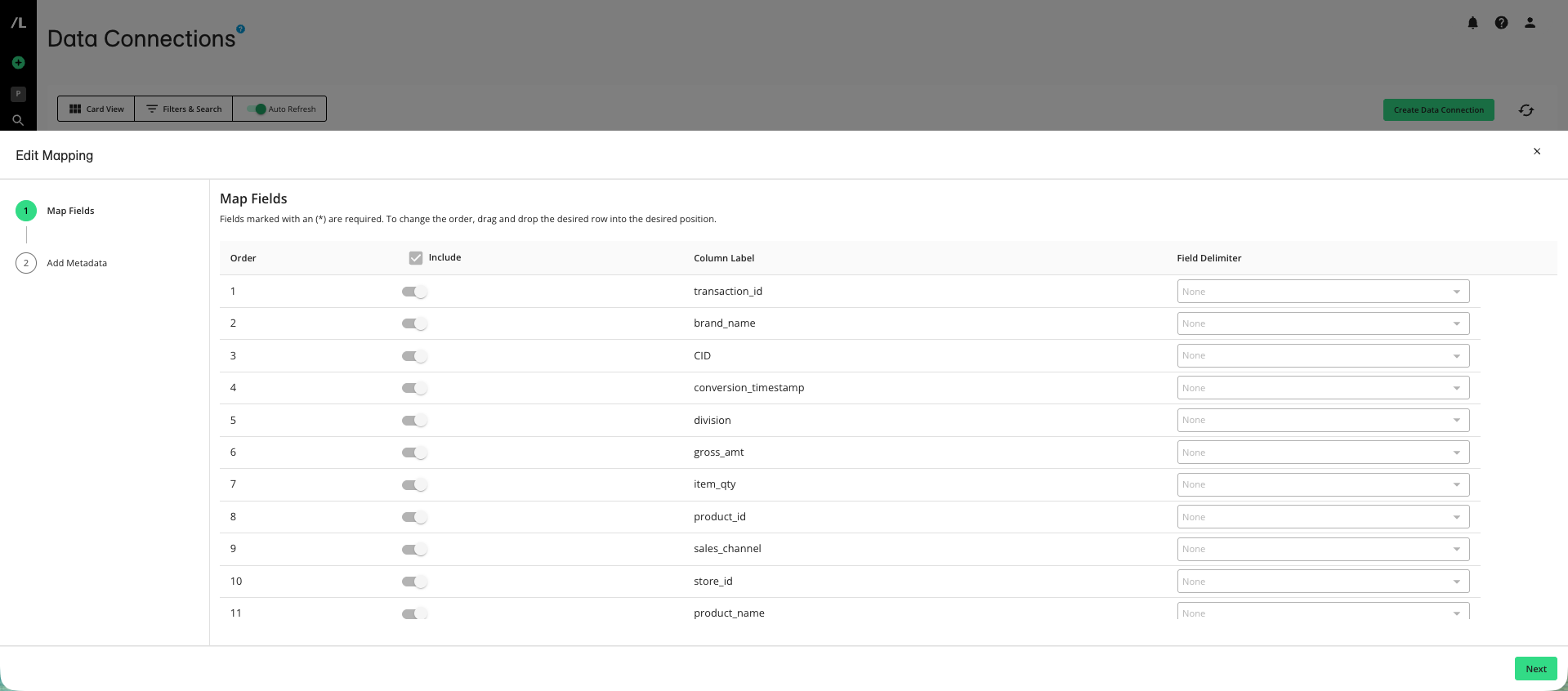Open the notifications bell icon
This screenshot has height=691, width=1568.
point(1472,23)
